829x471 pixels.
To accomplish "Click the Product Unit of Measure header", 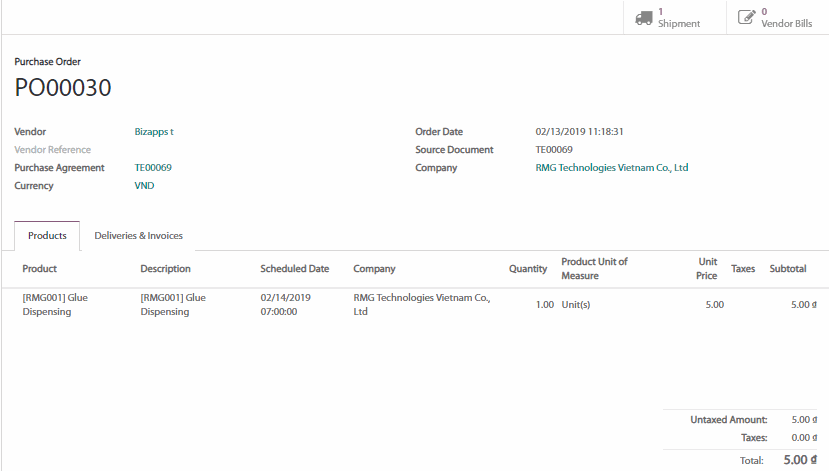I will tap(594, 268).
